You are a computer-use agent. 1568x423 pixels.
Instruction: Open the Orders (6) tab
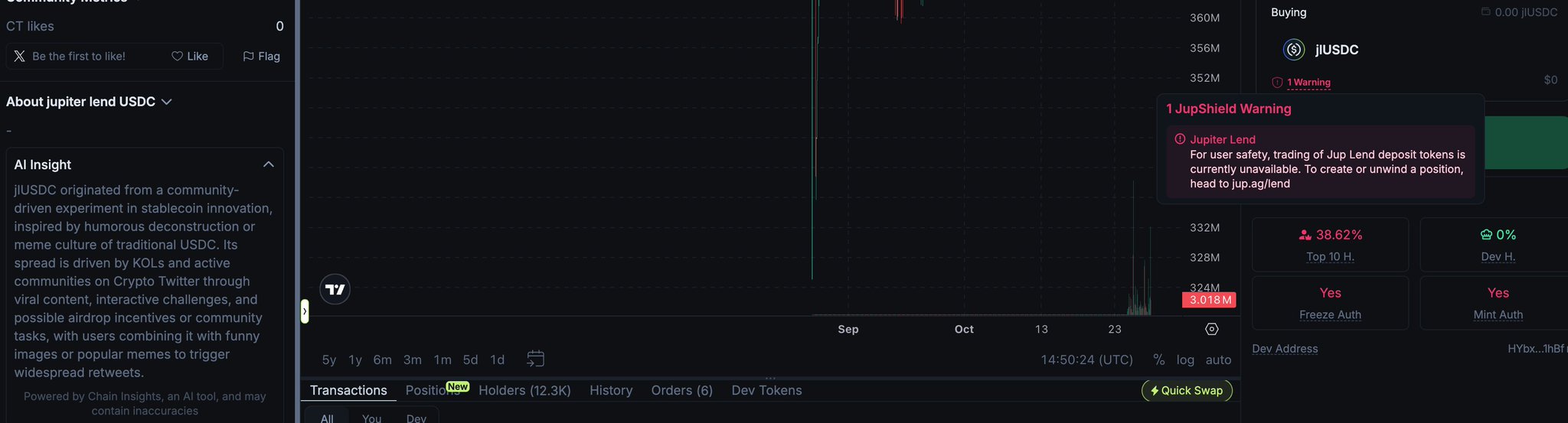[x=681, y=390]
